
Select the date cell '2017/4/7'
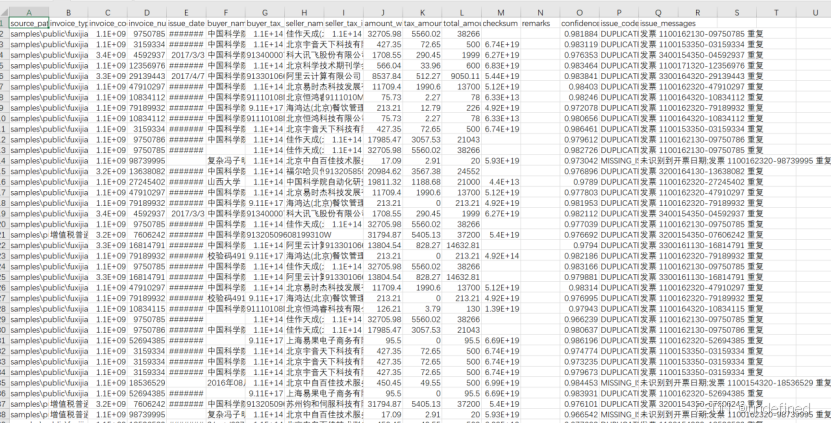pos(187,76)
